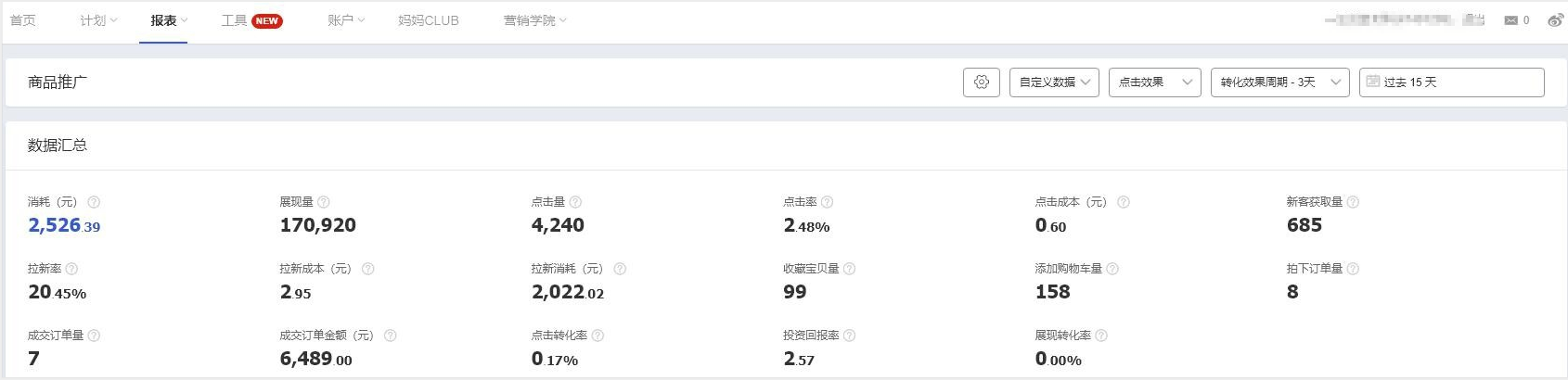Click the help icon beside 新客获取量

click(1353, 202)
